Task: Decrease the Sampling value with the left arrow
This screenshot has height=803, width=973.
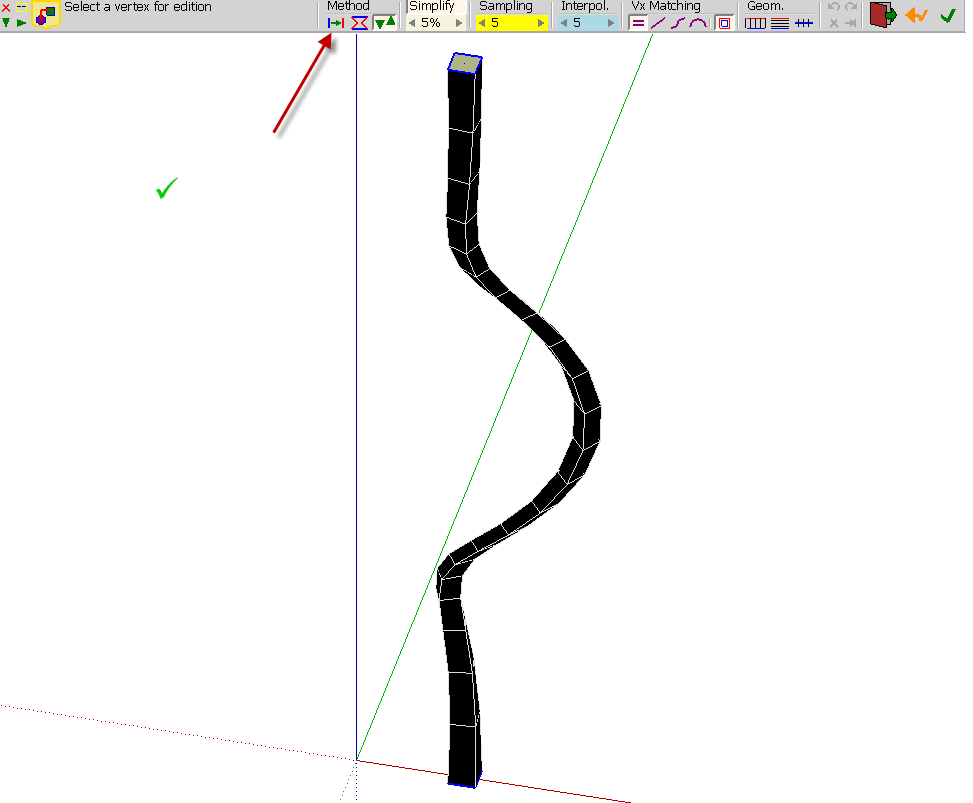Action: [x=482, y=23]
